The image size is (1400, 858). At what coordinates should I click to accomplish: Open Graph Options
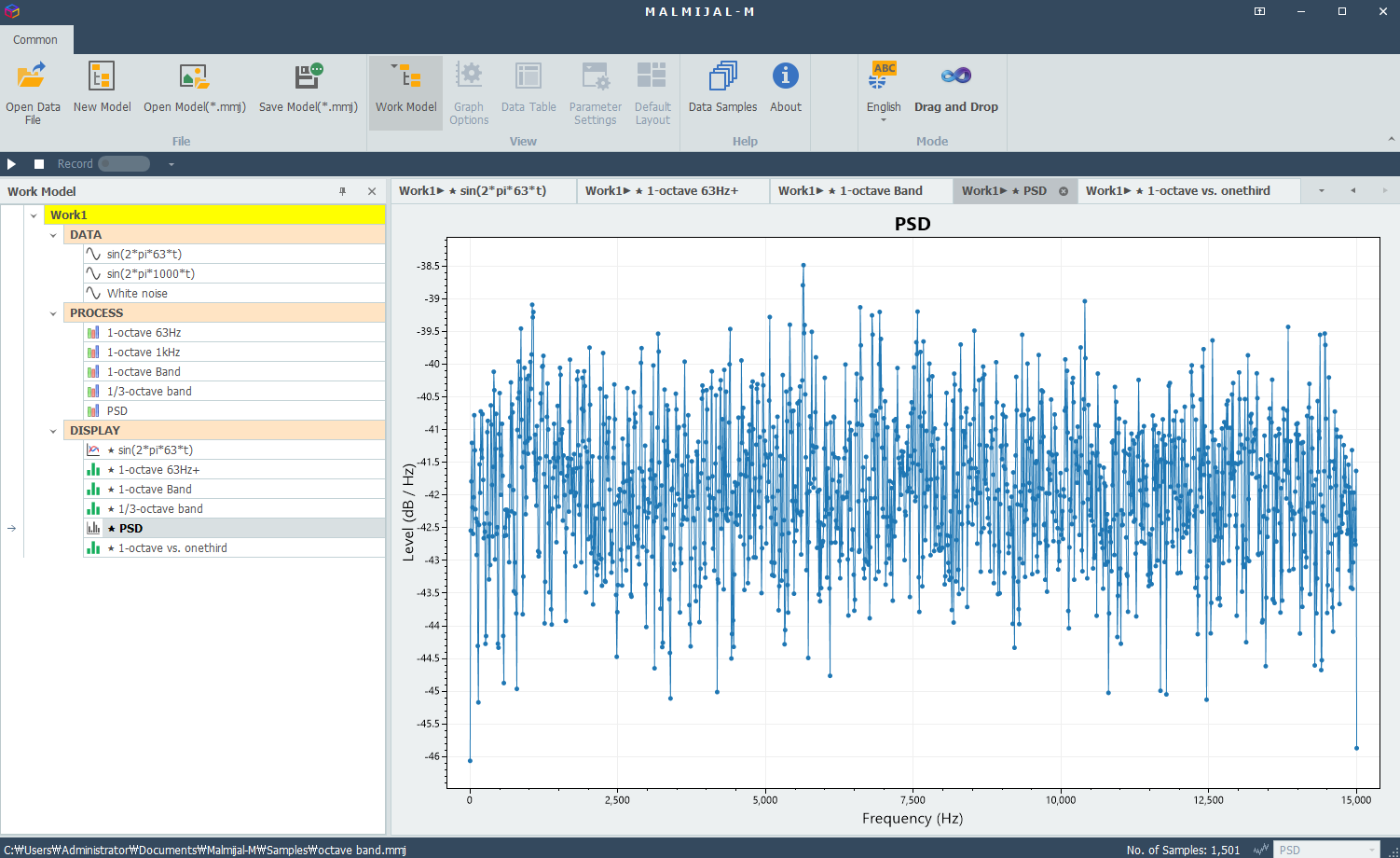tap(469, 91)
